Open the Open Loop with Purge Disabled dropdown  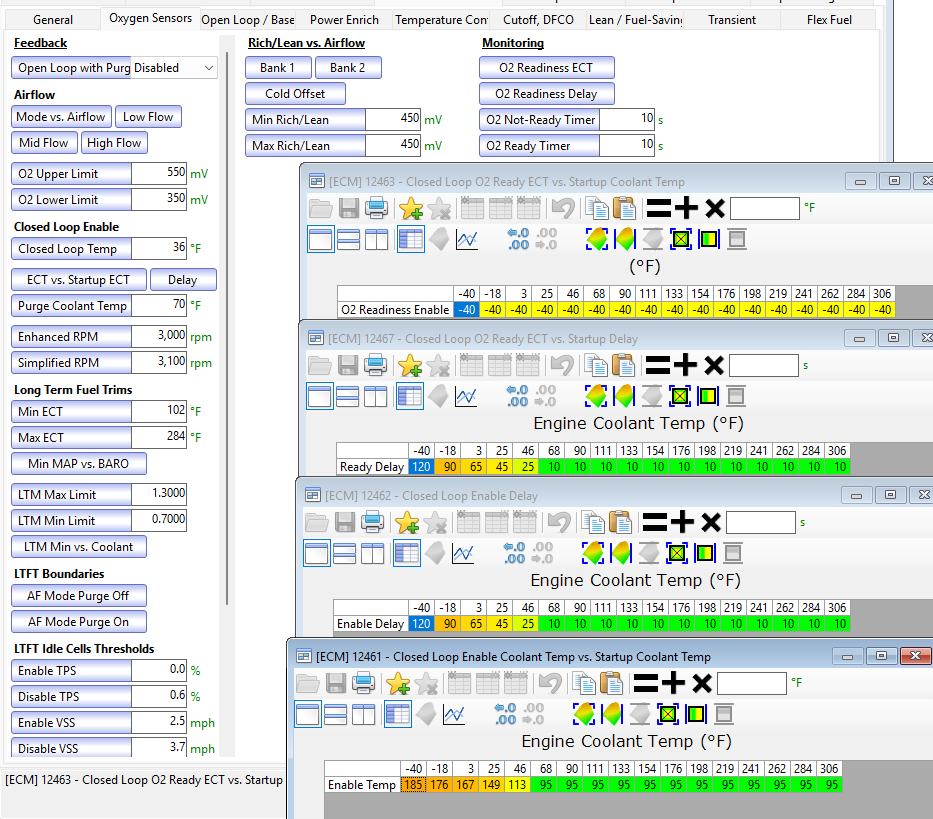click(114, 68)
